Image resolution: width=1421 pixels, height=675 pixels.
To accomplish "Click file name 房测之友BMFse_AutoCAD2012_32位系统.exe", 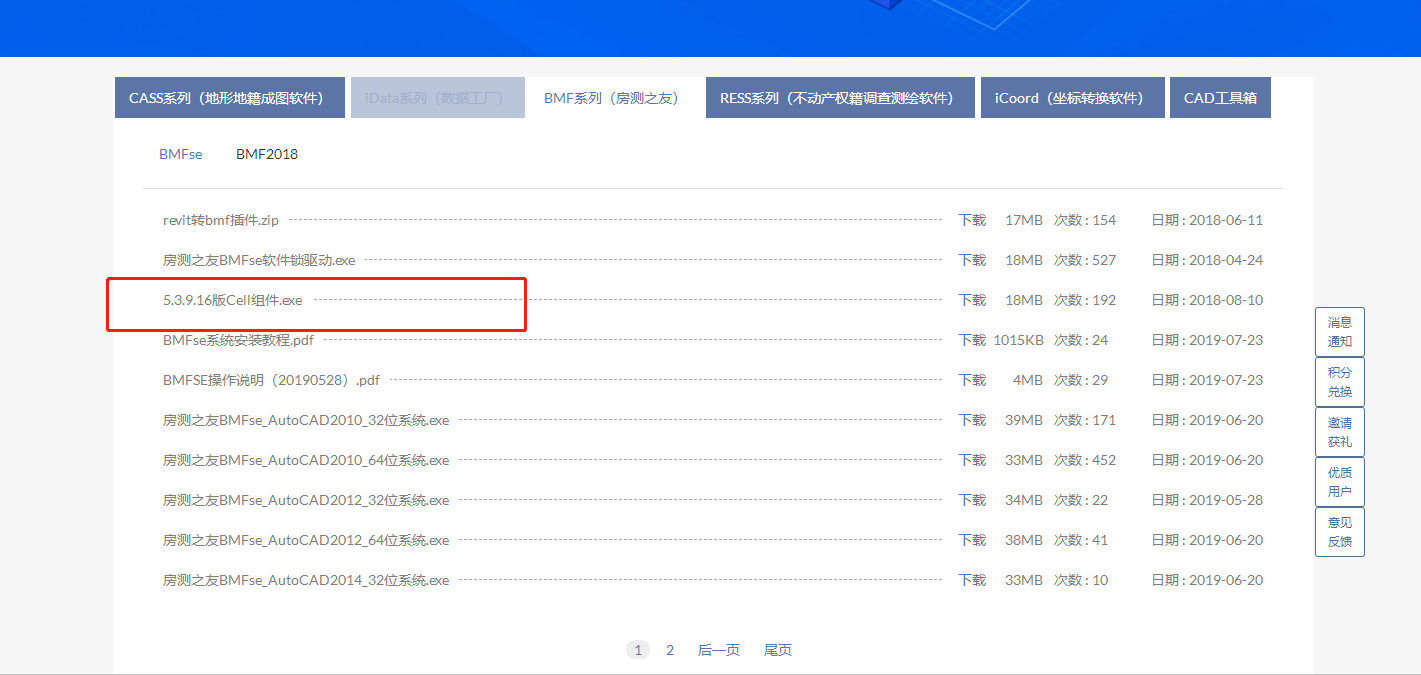I will (x=306, y=500).
